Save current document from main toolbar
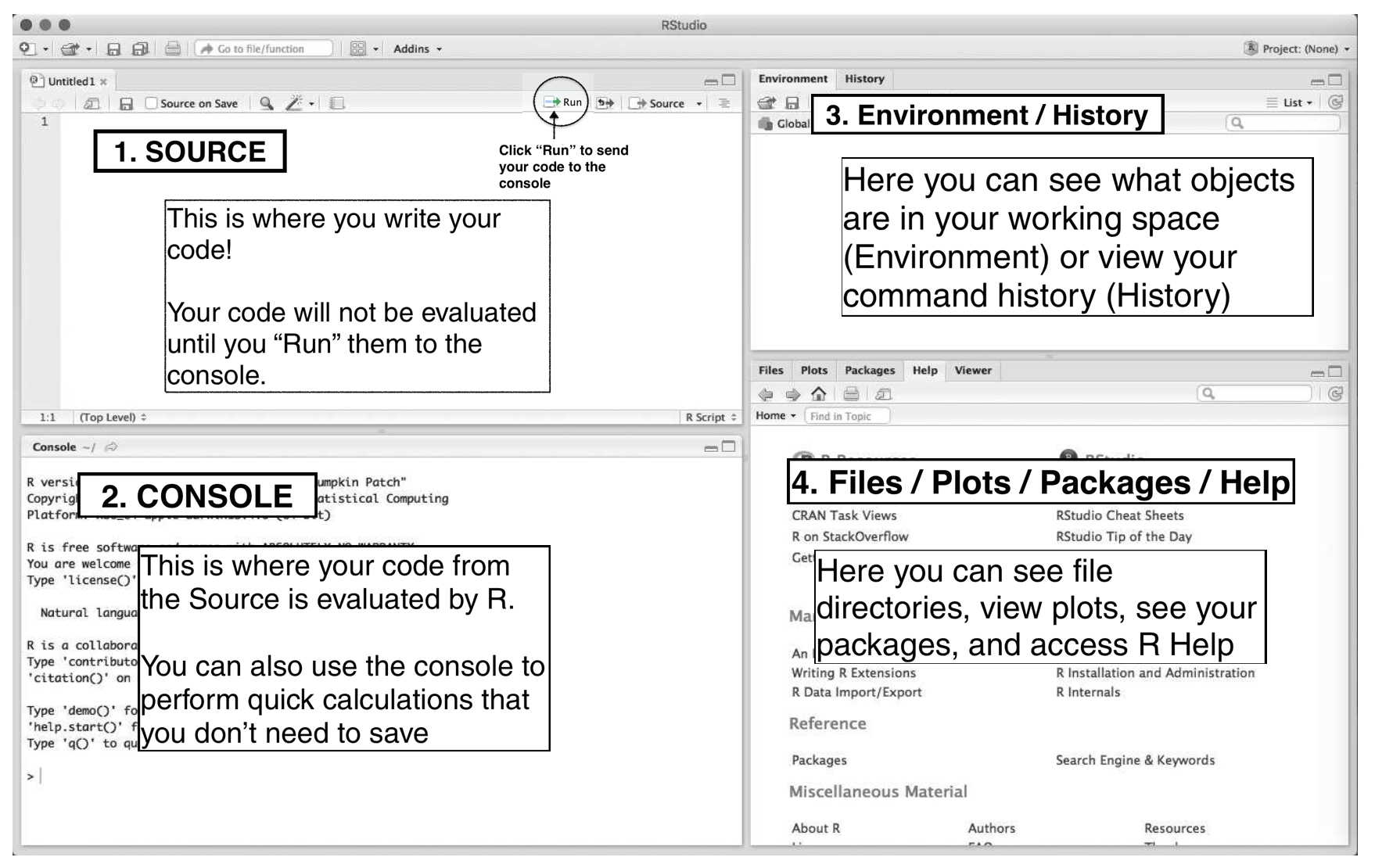 (x=113, y=48)
